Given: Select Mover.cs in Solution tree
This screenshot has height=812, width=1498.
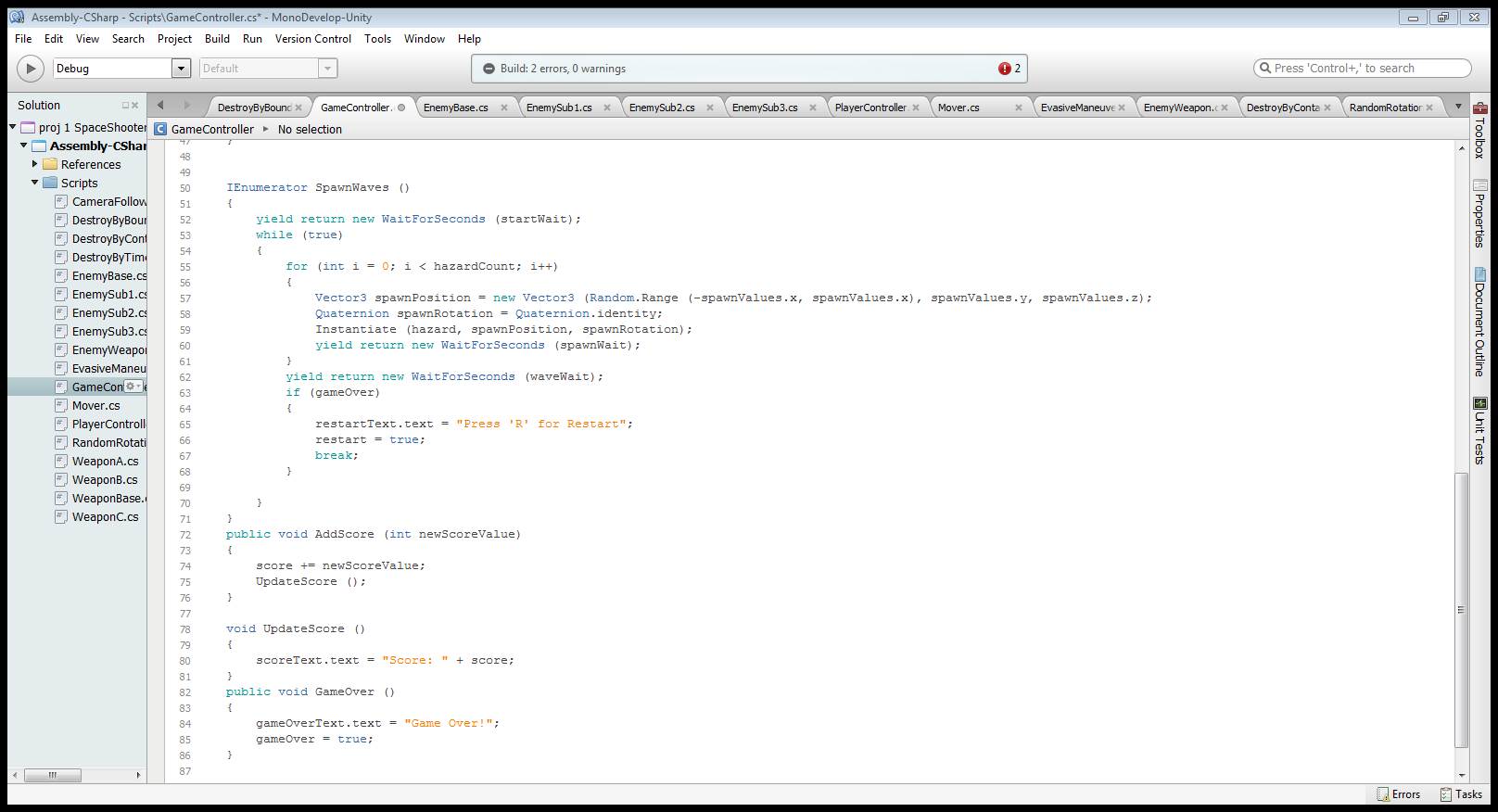Looking at the screenshot, I should [96, 405].
